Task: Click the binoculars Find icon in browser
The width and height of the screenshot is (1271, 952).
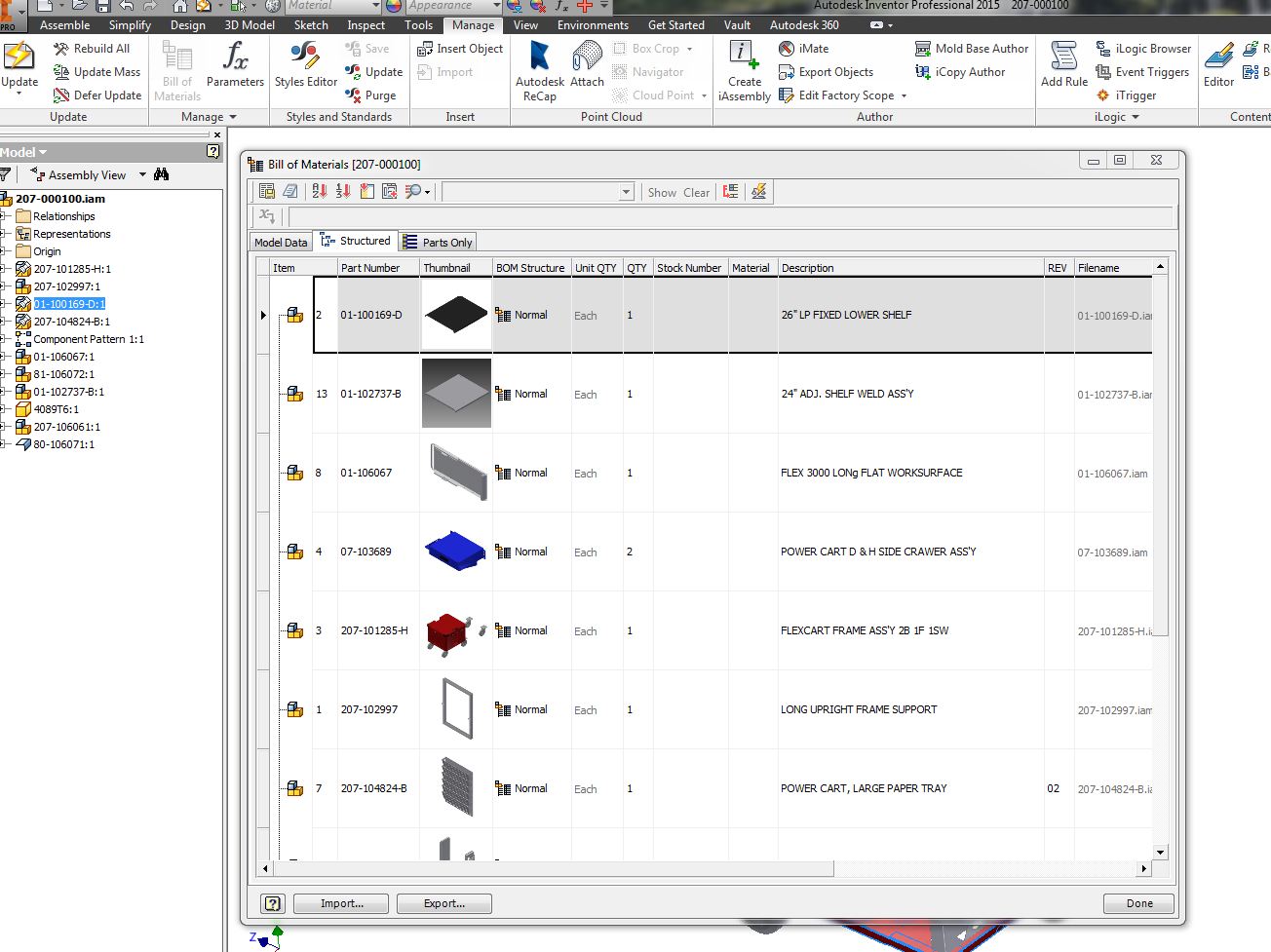Action: pos(162,174)
